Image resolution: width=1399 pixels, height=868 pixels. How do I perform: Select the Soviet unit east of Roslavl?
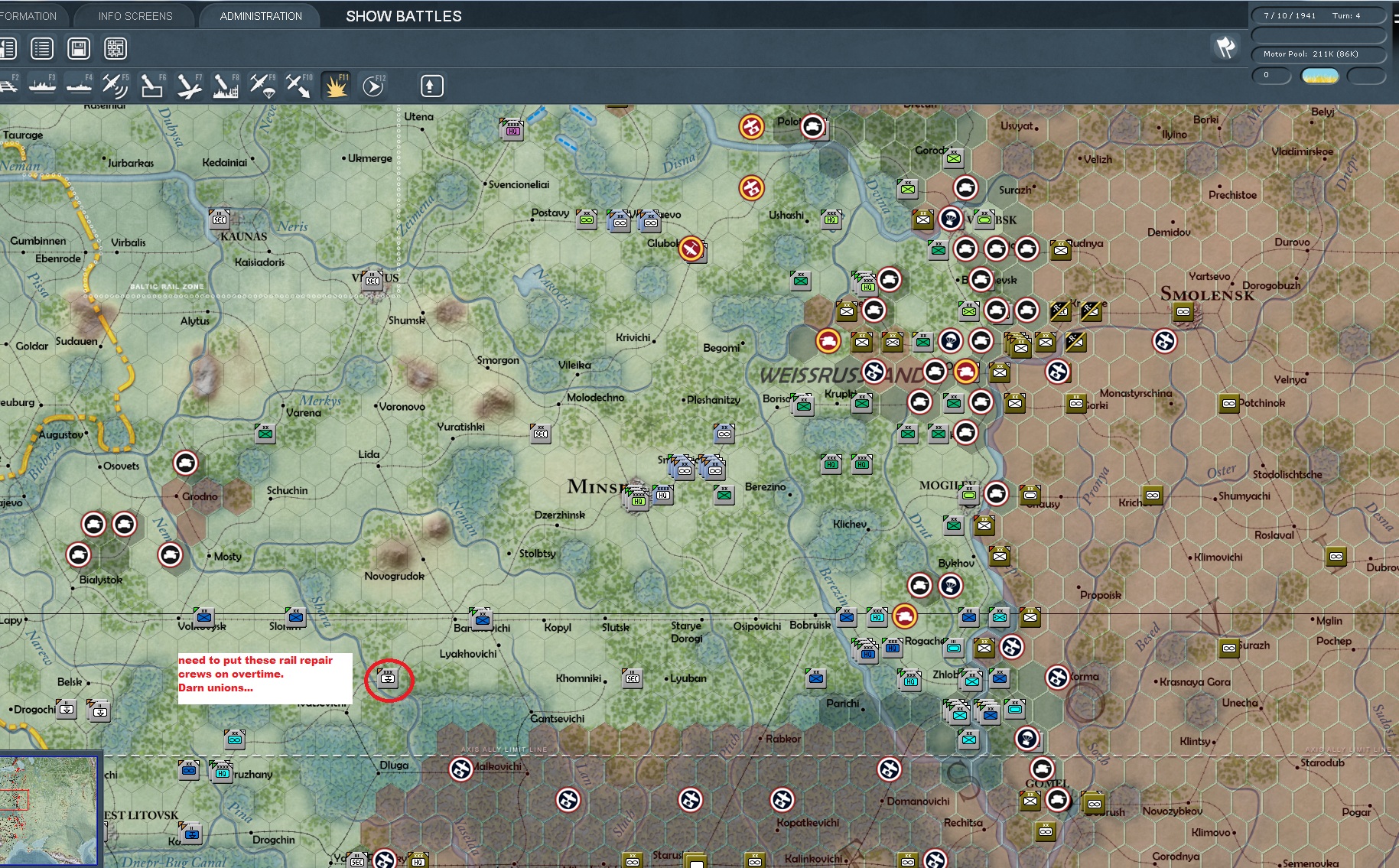1336,556
